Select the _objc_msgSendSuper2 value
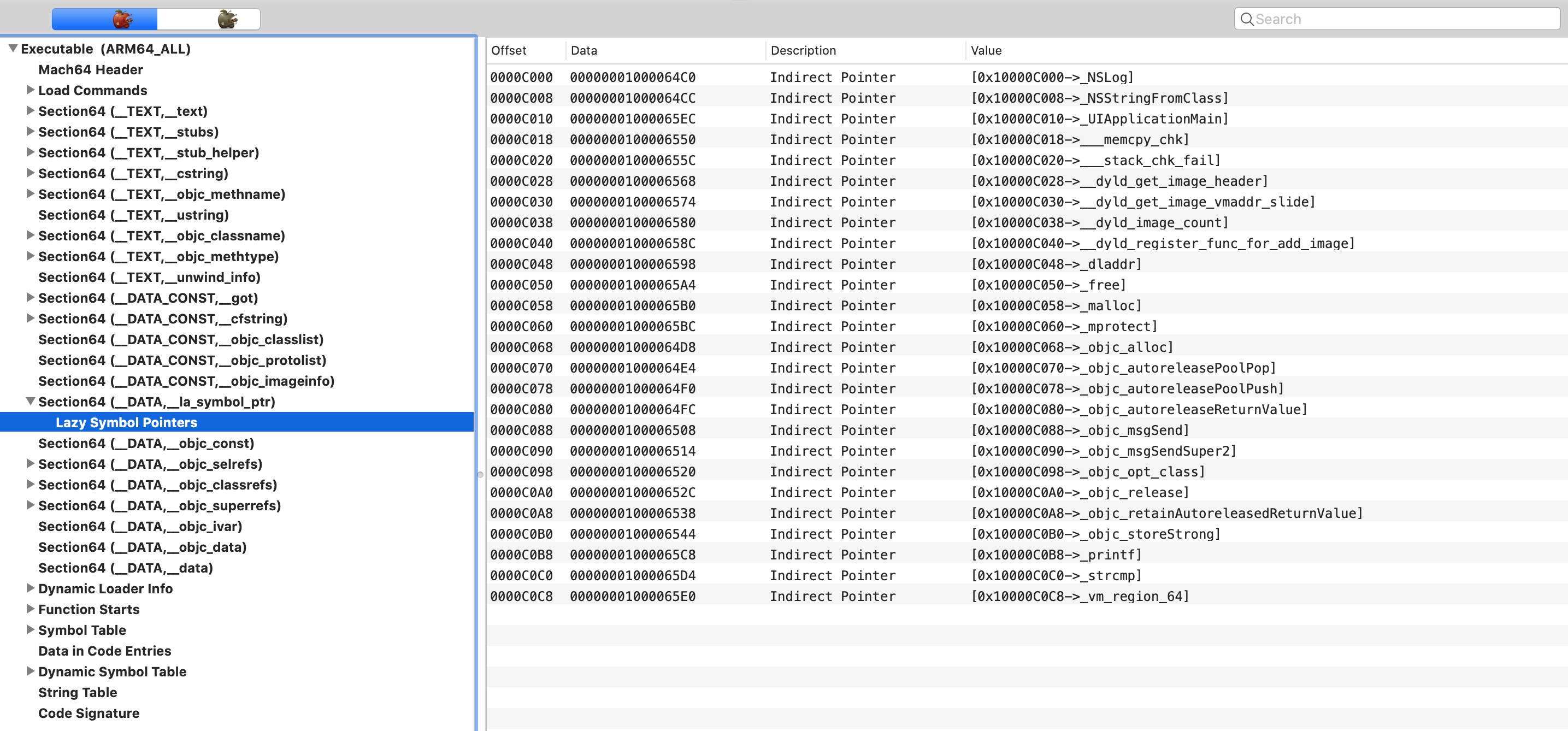Image resolution: width=1568 pixels, height=731 pixels. [1104, 450]
